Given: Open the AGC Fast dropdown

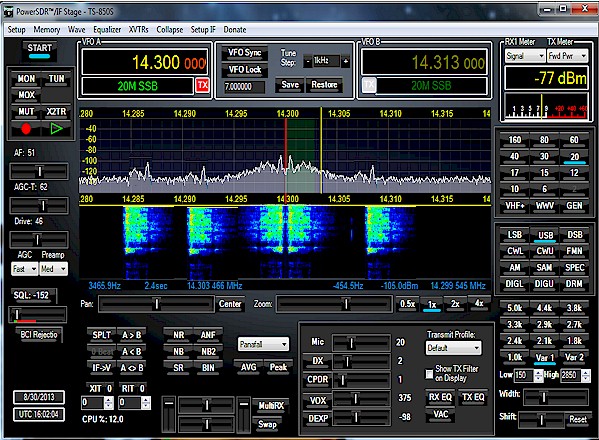Looking at the screenshot, I should (24, 269).
